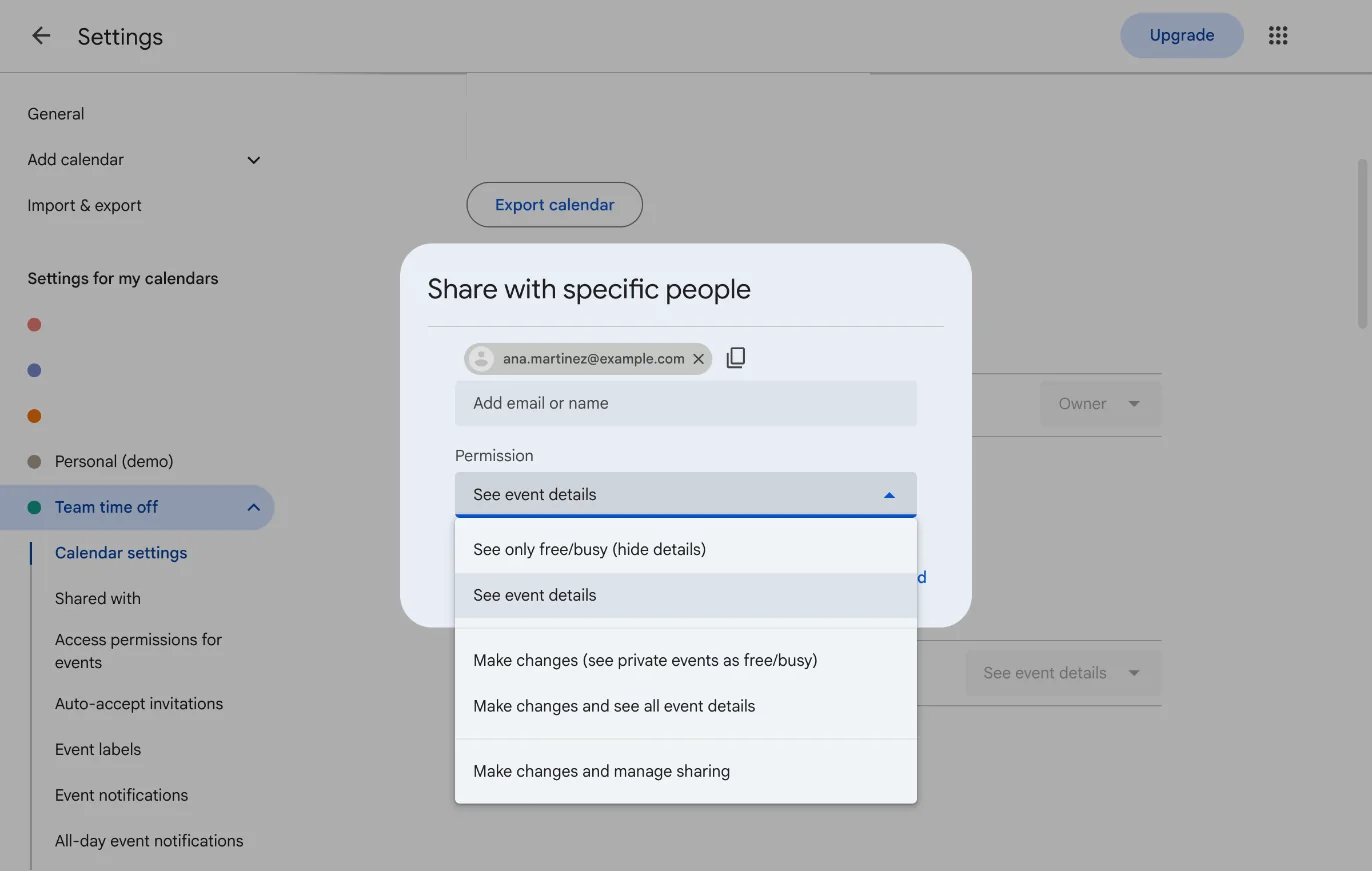Go to Access permissions for events
Viewport: 1372px width, 871px height.
(x=138, y=651)
